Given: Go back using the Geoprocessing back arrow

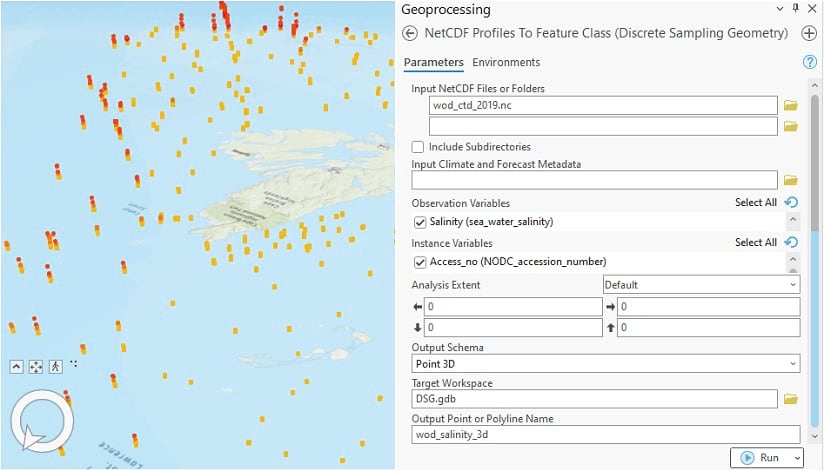Looking at the screenshot, I should coord(409,33).
